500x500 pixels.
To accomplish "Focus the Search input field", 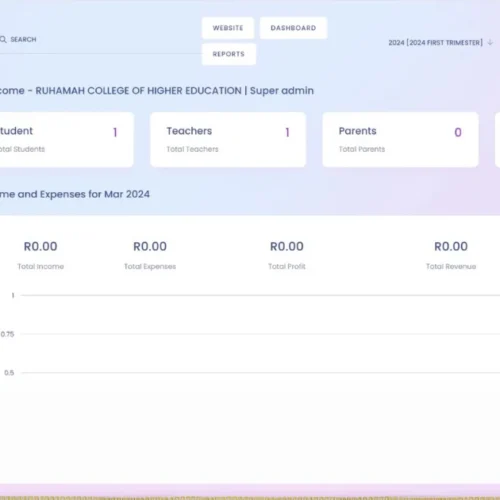I will coord(100,40).
